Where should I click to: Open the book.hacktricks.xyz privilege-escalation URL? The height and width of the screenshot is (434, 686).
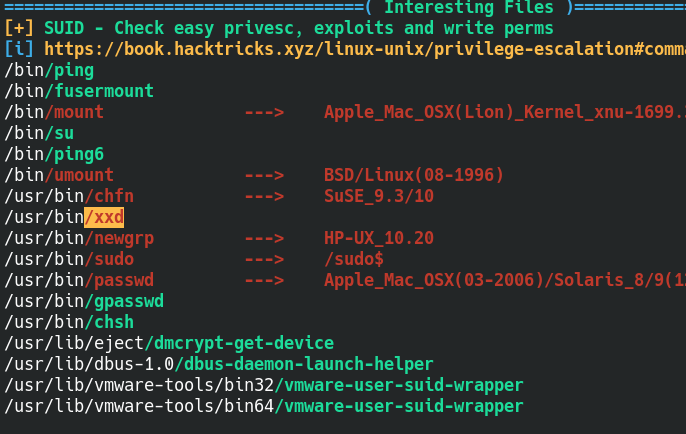tap(360, 48)
